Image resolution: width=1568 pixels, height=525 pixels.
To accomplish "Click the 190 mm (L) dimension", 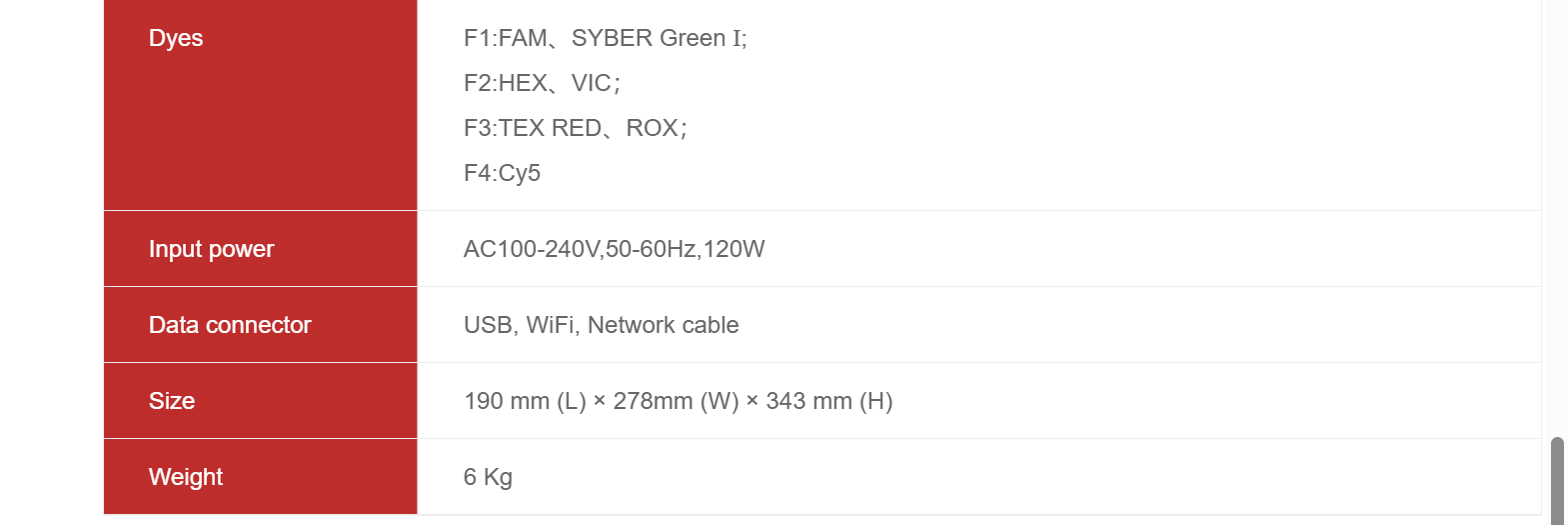I will click(525, 401).
